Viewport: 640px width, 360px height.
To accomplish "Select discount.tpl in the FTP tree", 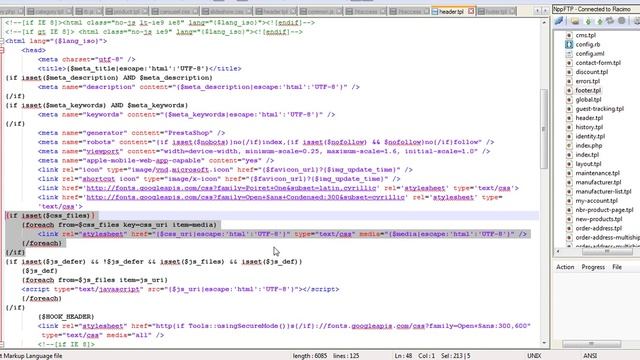I will click(591, 72).
